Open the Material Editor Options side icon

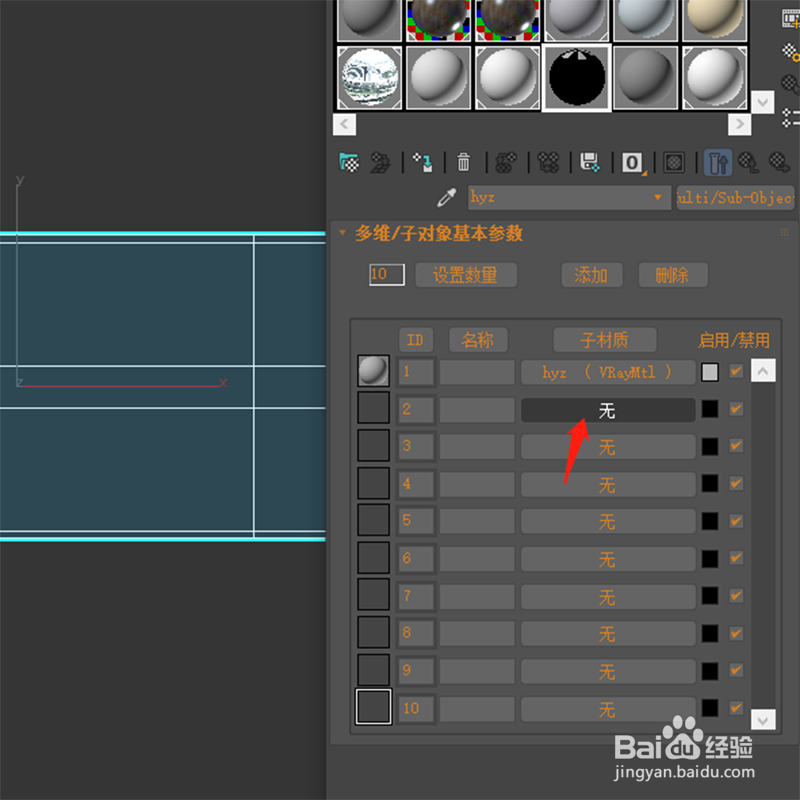click(x=791, y=52)
